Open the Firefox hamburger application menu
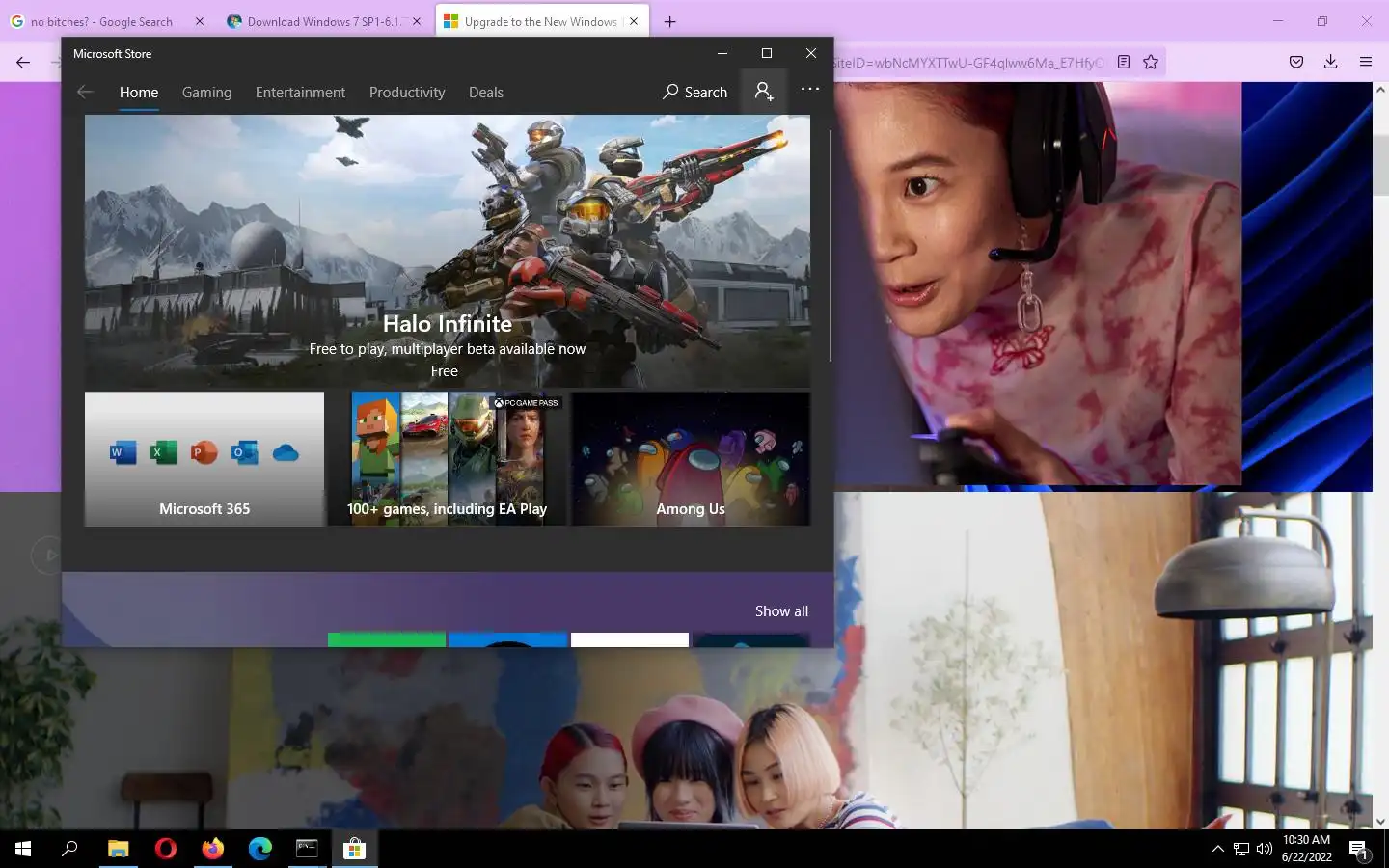This screenshot has width=1389, height=868. point(1365,62)
